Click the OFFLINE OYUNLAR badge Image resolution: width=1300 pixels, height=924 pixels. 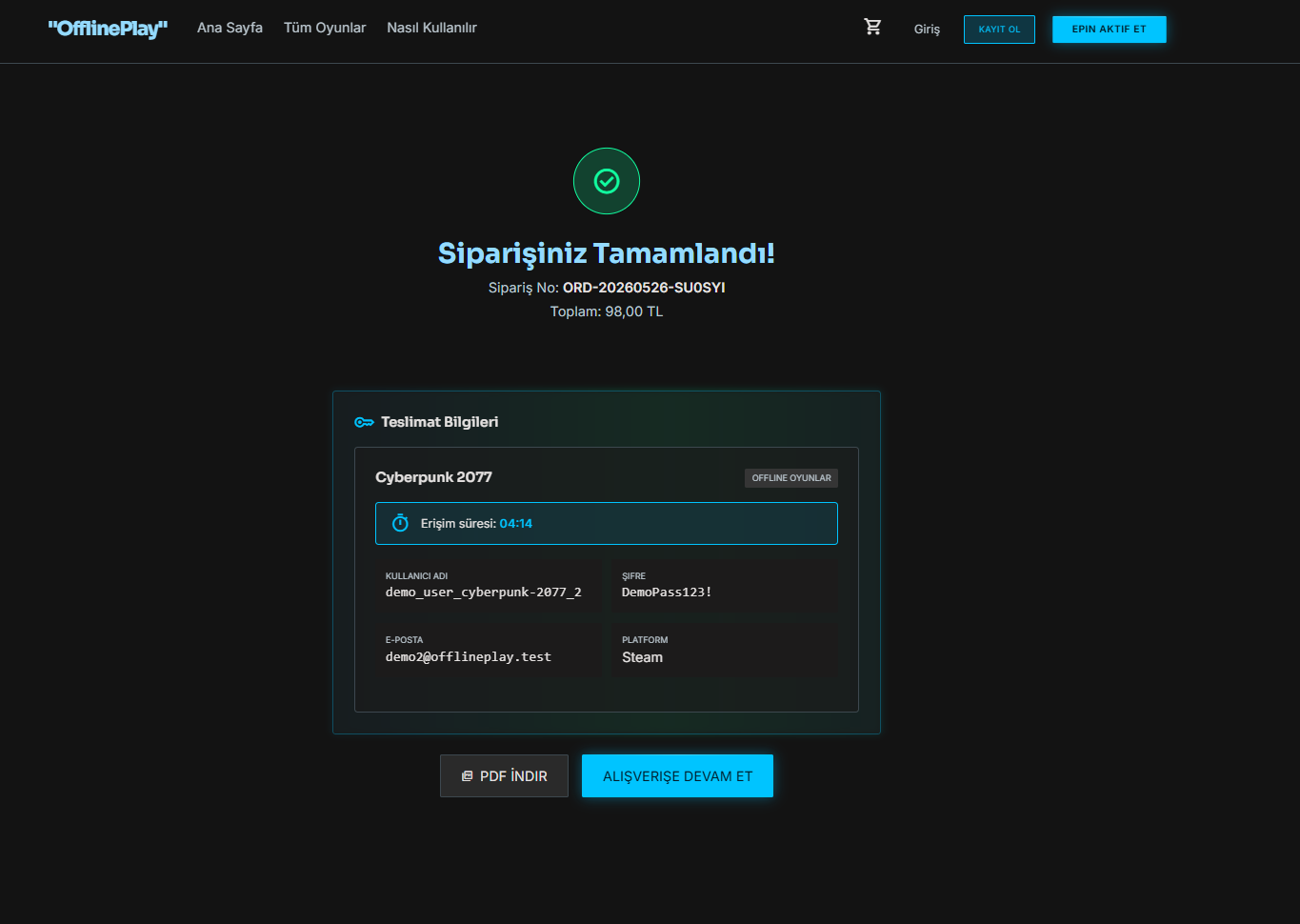[x=791, y=478]
